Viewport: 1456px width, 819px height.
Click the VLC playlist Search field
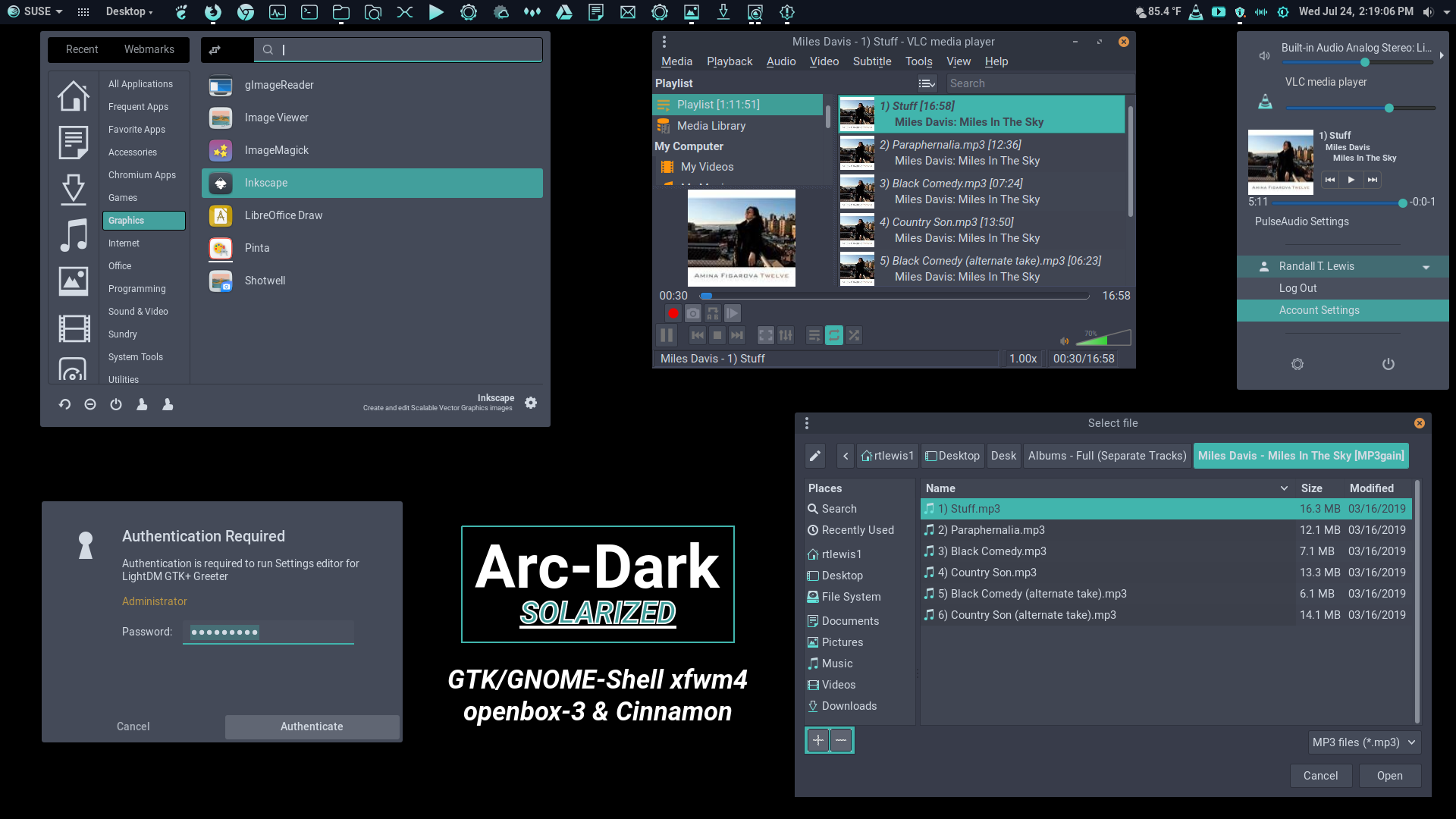tap(1040, 83)
